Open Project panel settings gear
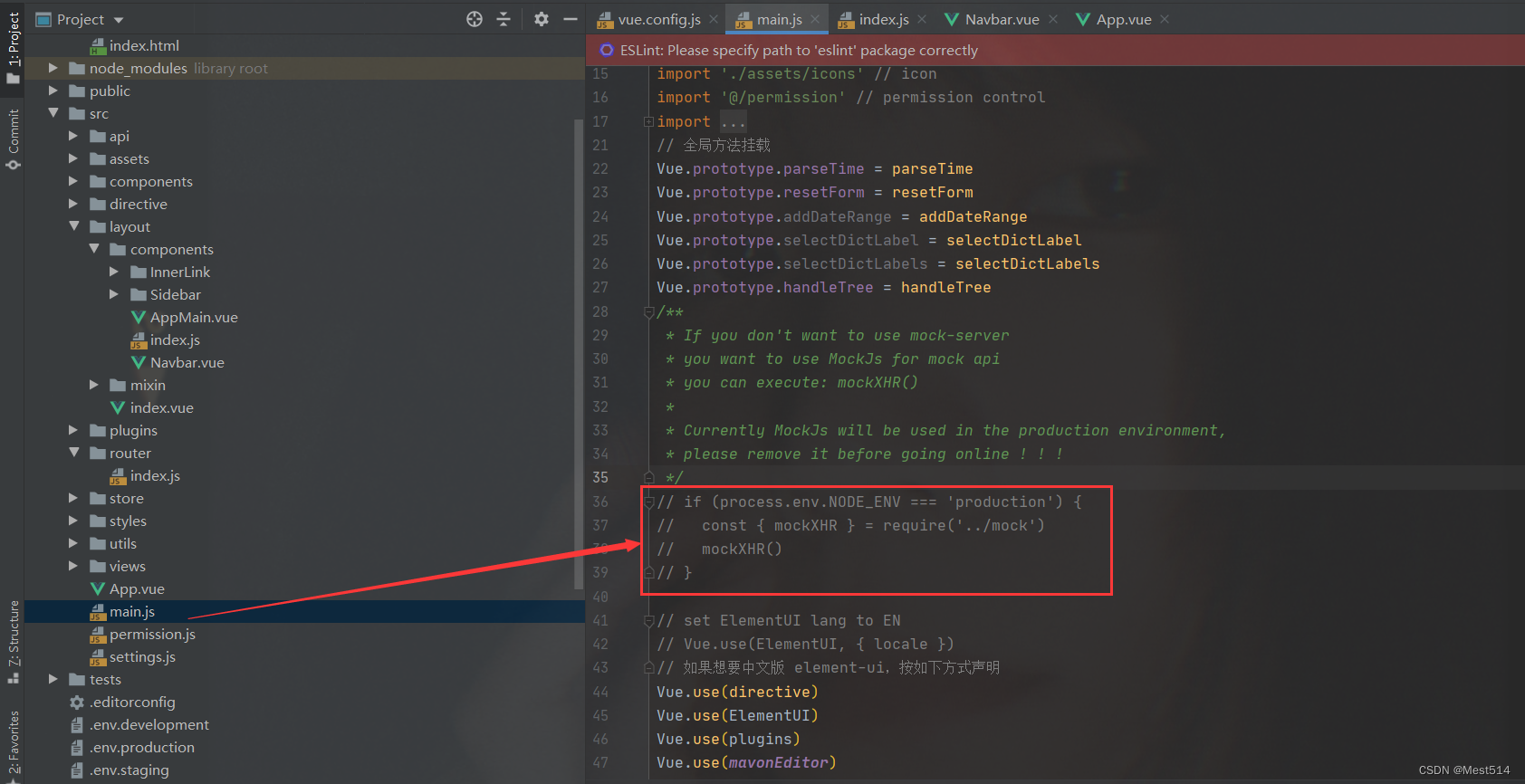Image resolution: width=1525 pixels, height=784 pixels. 542,19
